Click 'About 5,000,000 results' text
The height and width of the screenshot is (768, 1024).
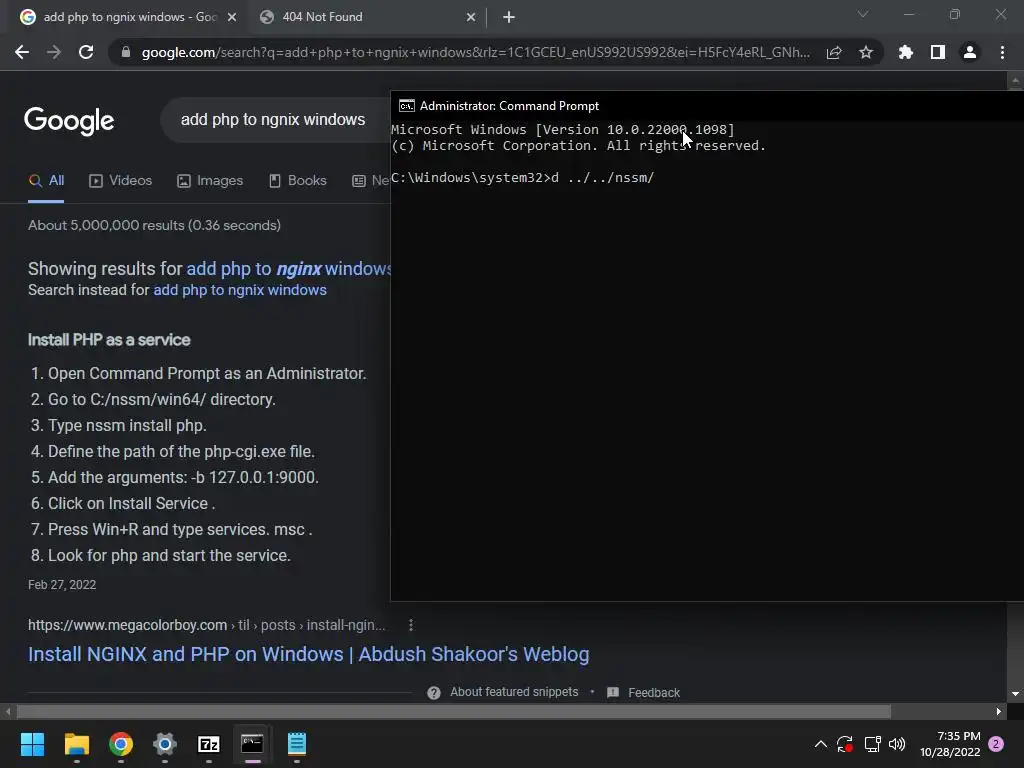(154, 225)
